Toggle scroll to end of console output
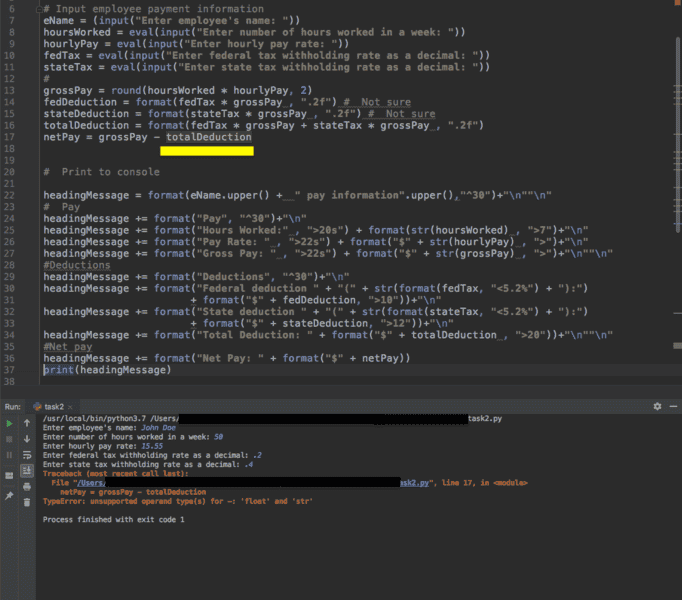 (x=27, y=470)
